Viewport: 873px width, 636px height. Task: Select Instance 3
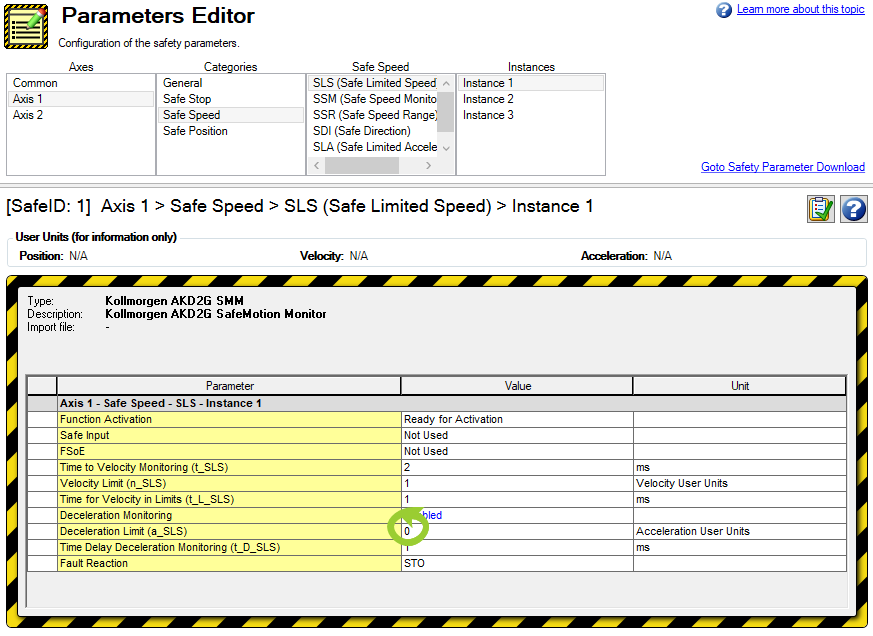pos(531,115)
